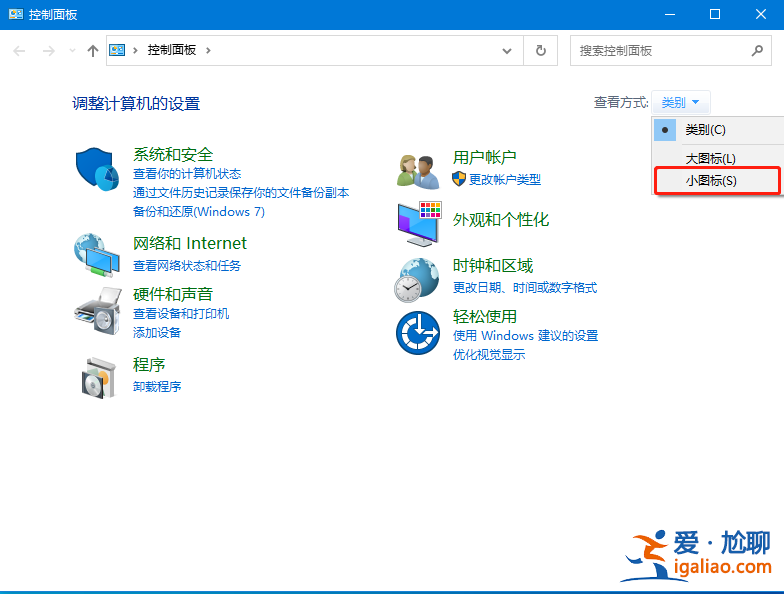Click the search magnifier icon

point(757,50)
